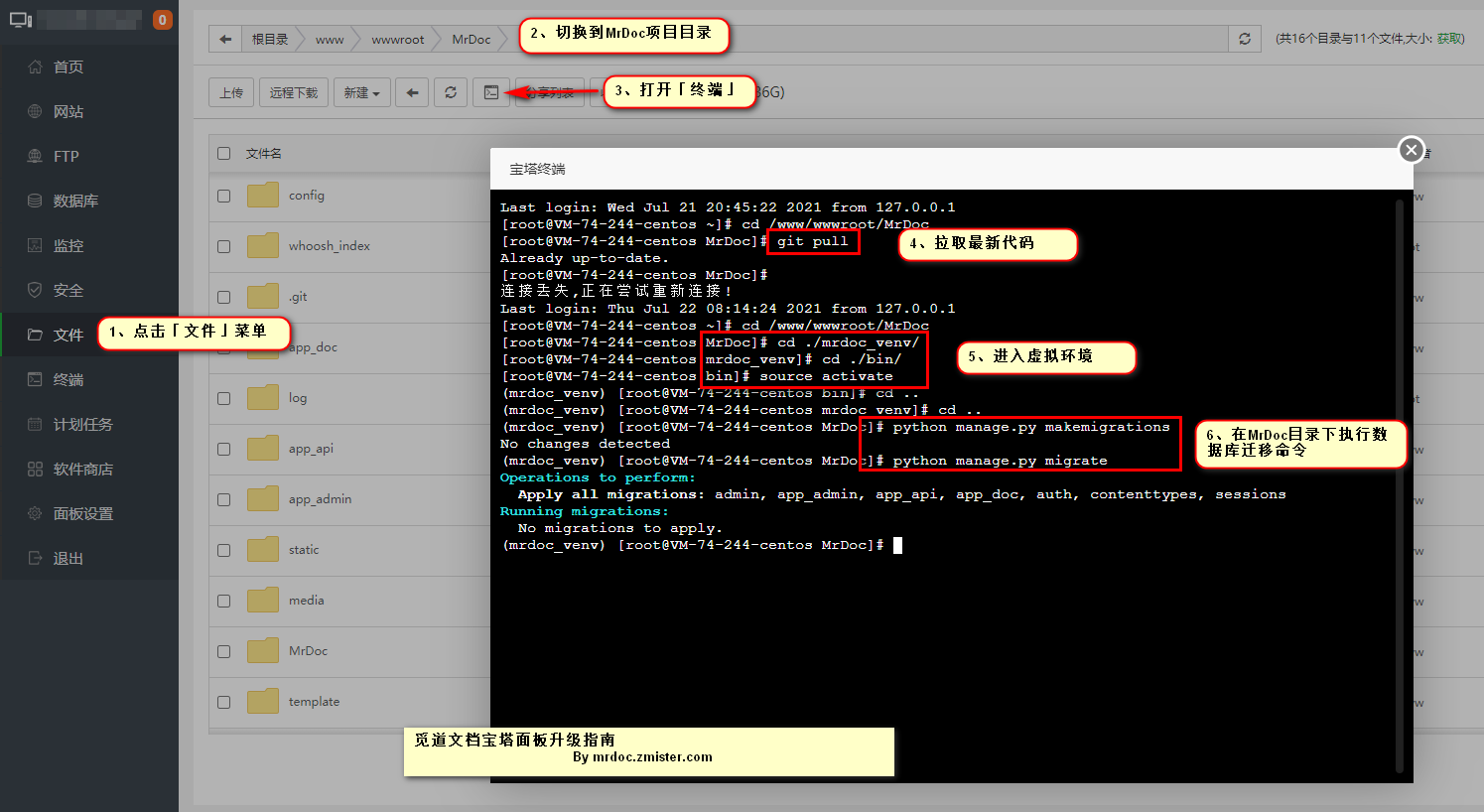
Task: Click the terminal vertical scrollbar
Action: 1400,476
